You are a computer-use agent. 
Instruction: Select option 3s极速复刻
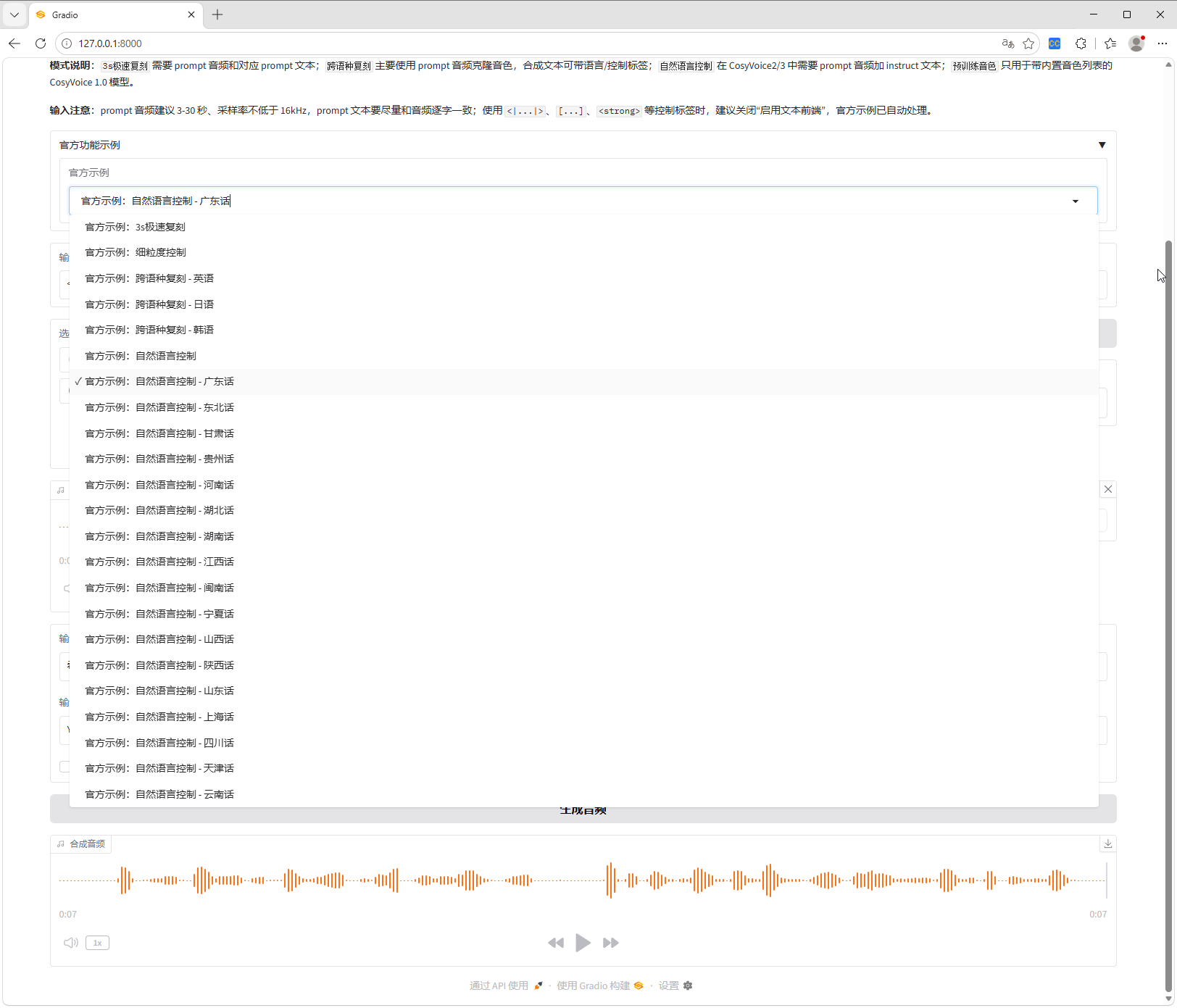coord(583,227)
